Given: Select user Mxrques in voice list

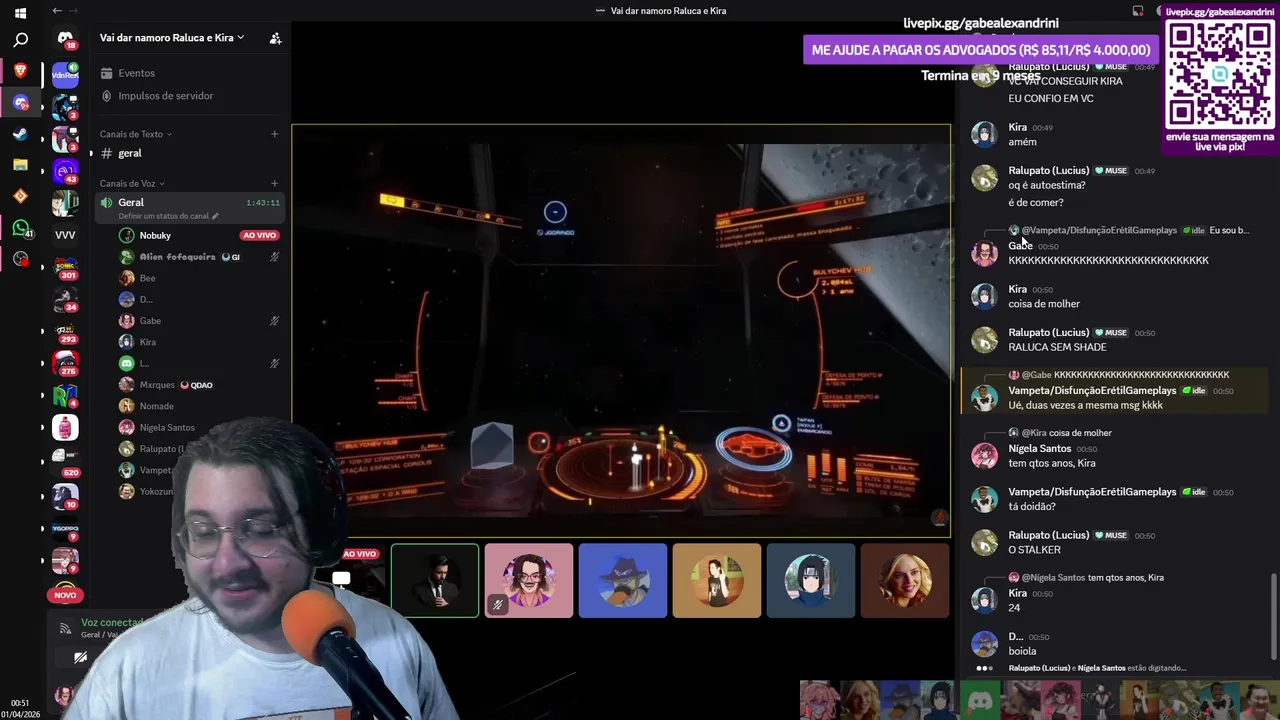Looking at the screenshot, I should [157, 385].
